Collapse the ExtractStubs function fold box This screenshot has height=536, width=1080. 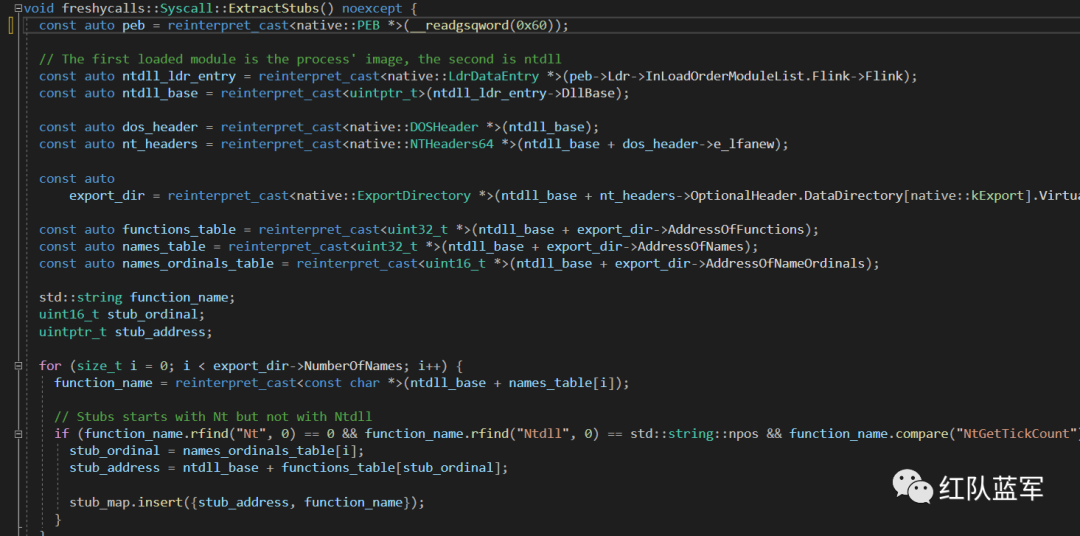[18, 9]
